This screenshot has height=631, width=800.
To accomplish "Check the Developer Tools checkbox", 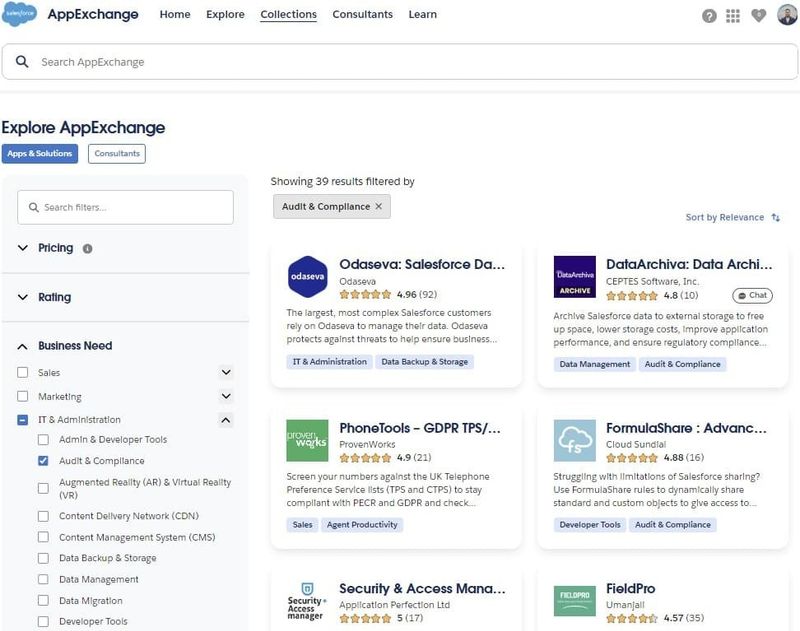I will coord(43,621).
